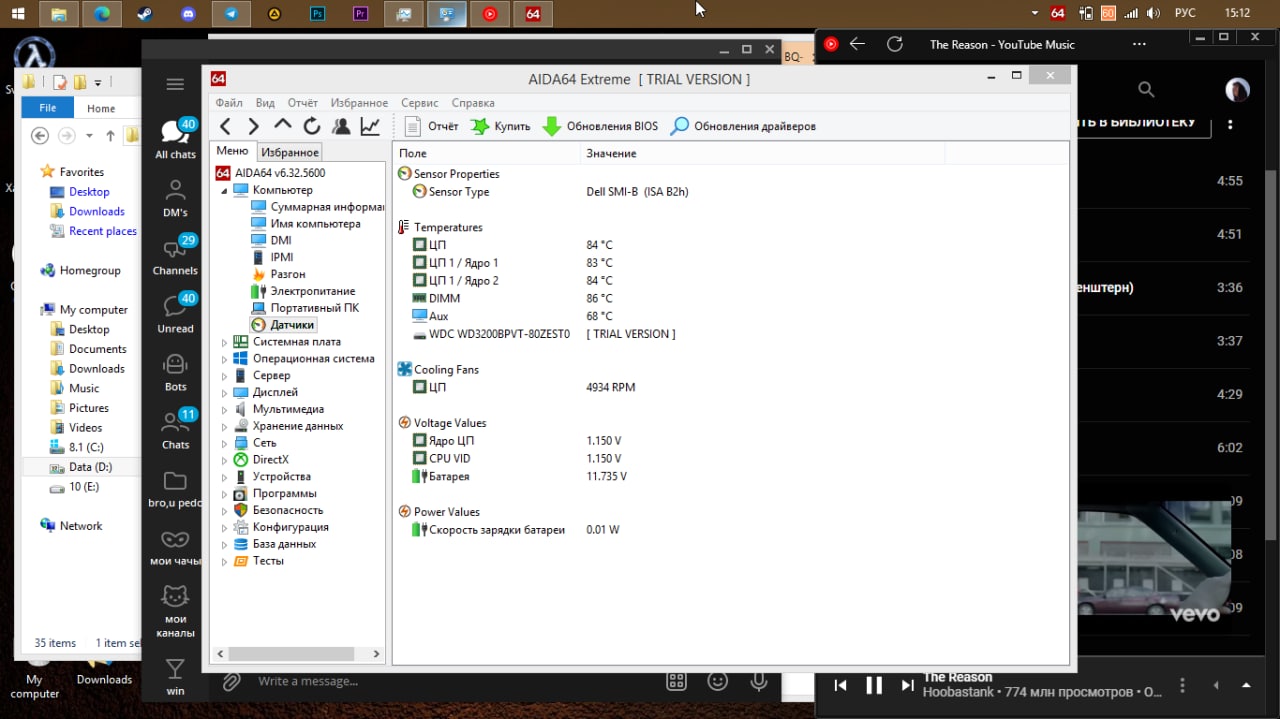The width and height of the screenshot is (1280, 719).
Task: Click Telegram voice message microphone
Action: click(759, 681)
